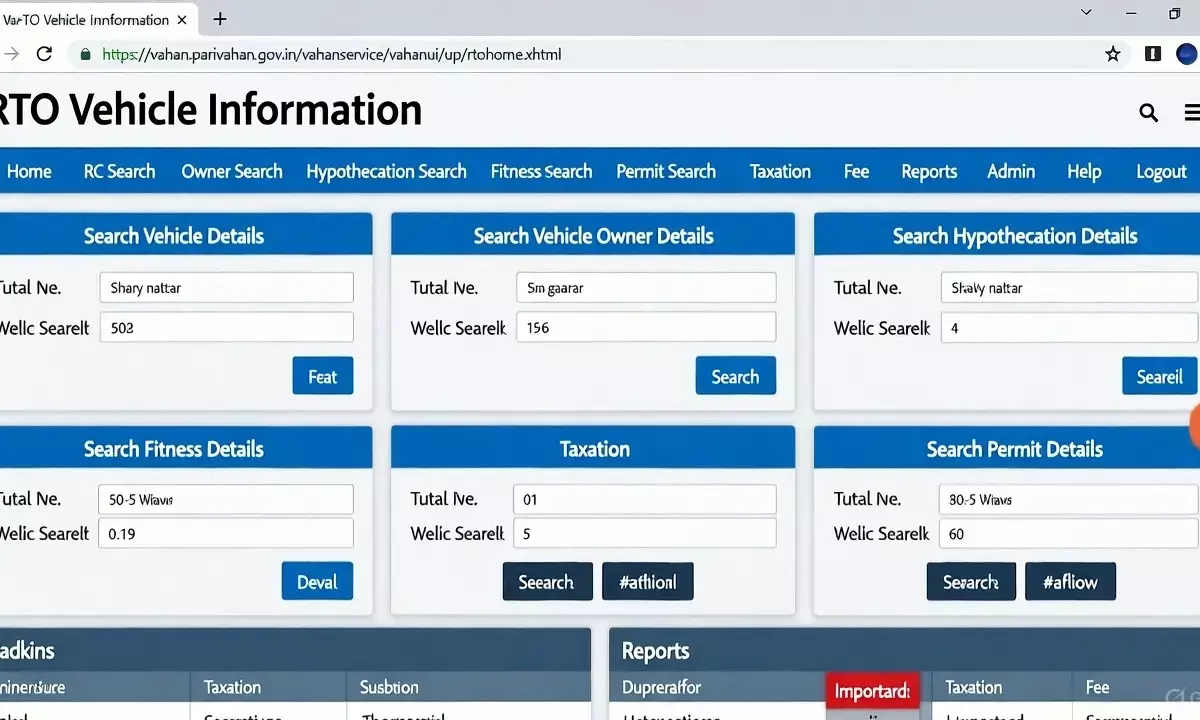Open the RC Search menu item

119,171
